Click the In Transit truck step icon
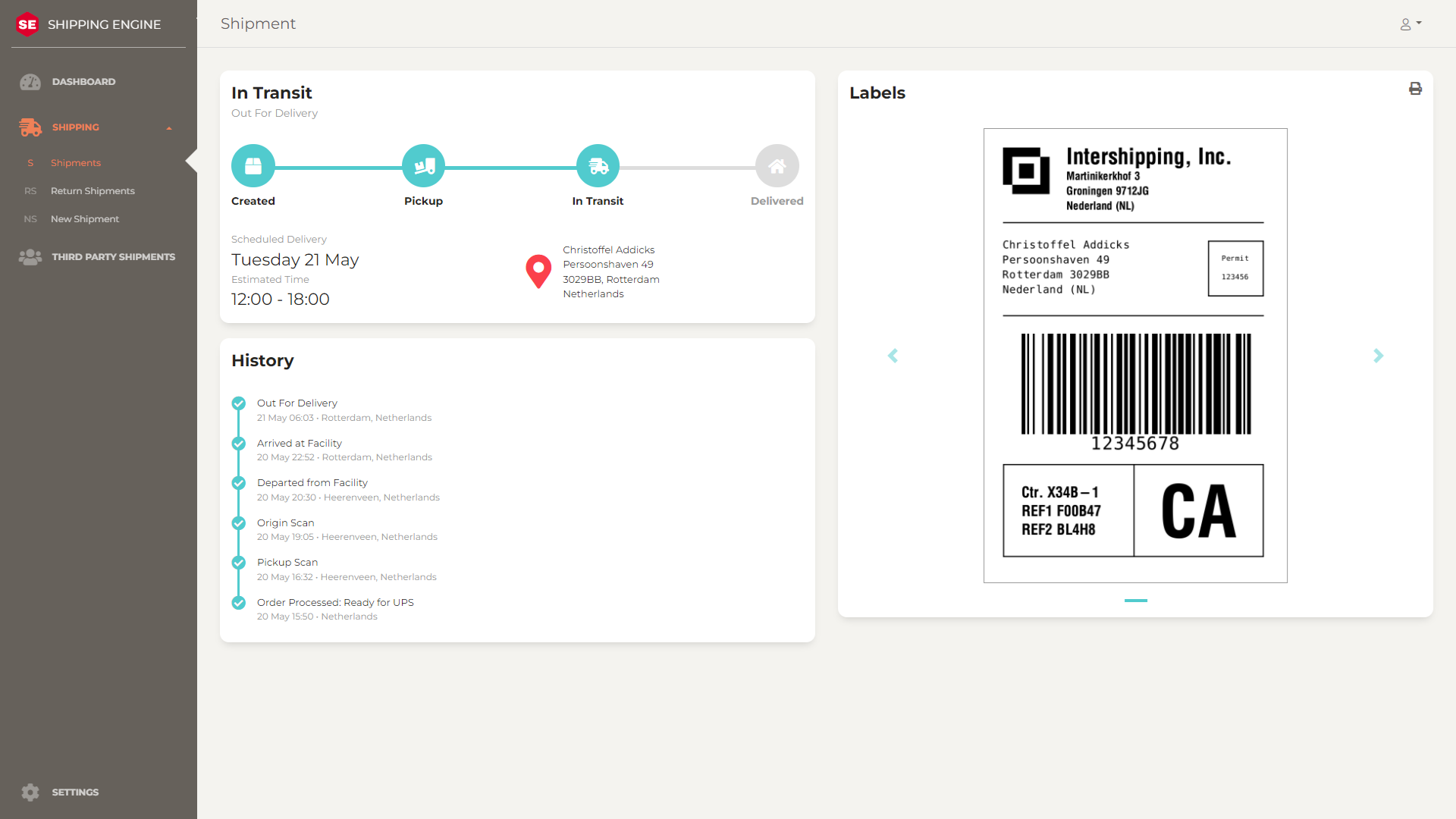Viewport: 1456px width, 819px height. point(598,166)
